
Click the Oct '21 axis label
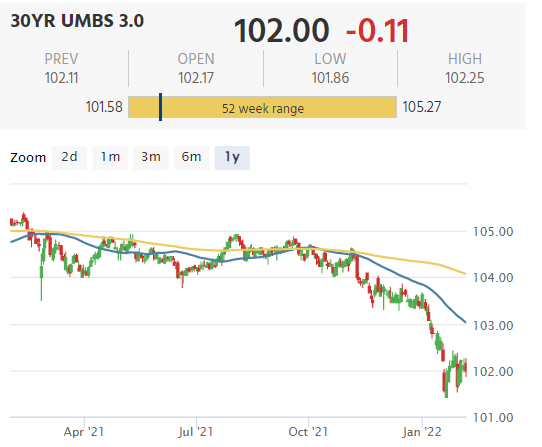[x=308, y=432]
